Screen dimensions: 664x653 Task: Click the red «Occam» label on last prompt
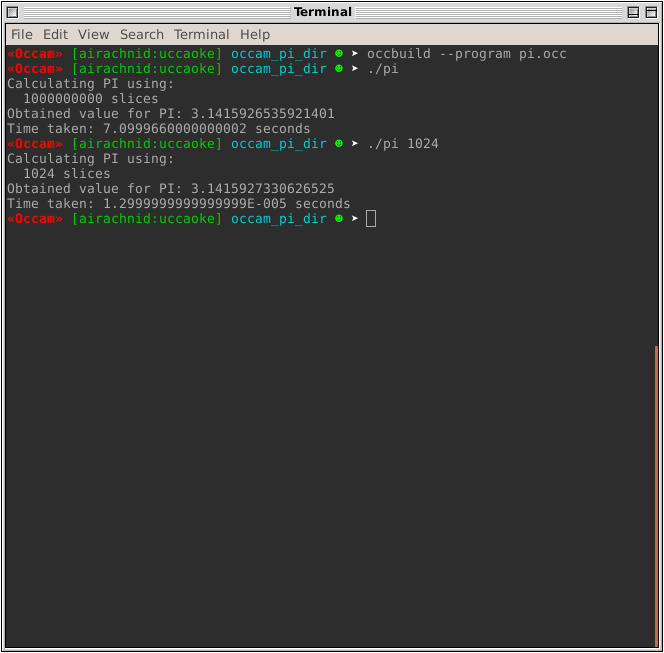click(x=35, y=219)
